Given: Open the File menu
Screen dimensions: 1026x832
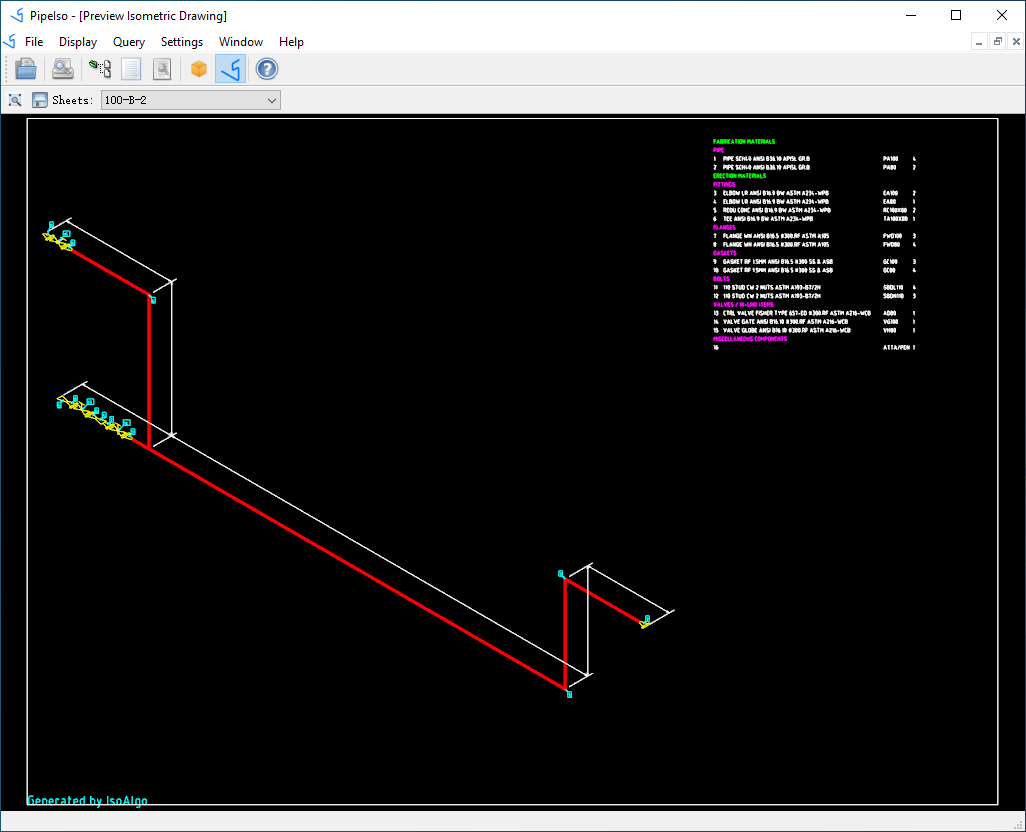Looking at the screenshot, I should pos(34,42).
